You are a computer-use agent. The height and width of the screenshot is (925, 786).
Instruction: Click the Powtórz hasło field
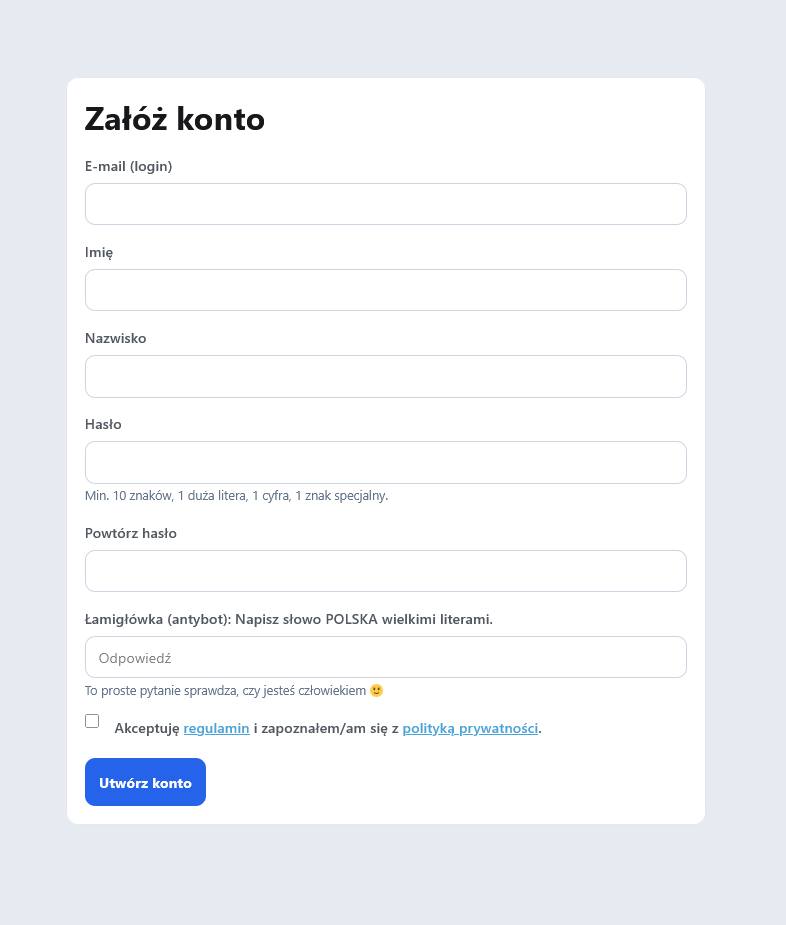click(x=385, y=570)
